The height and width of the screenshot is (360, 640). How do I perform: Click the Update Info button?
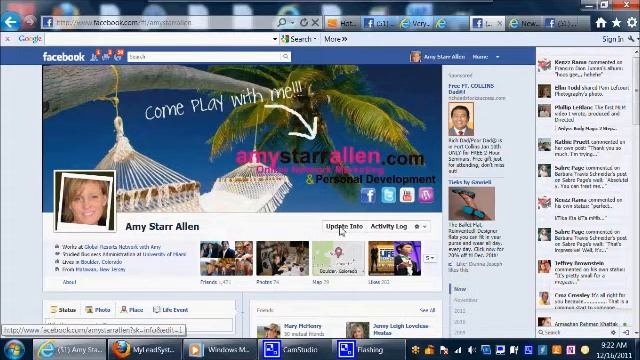click(344, 226)
